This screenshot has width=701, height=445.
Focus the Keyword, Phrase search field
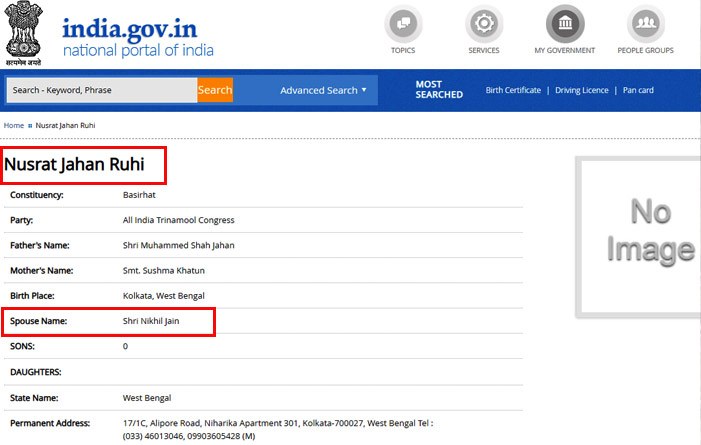click(101, 90)
